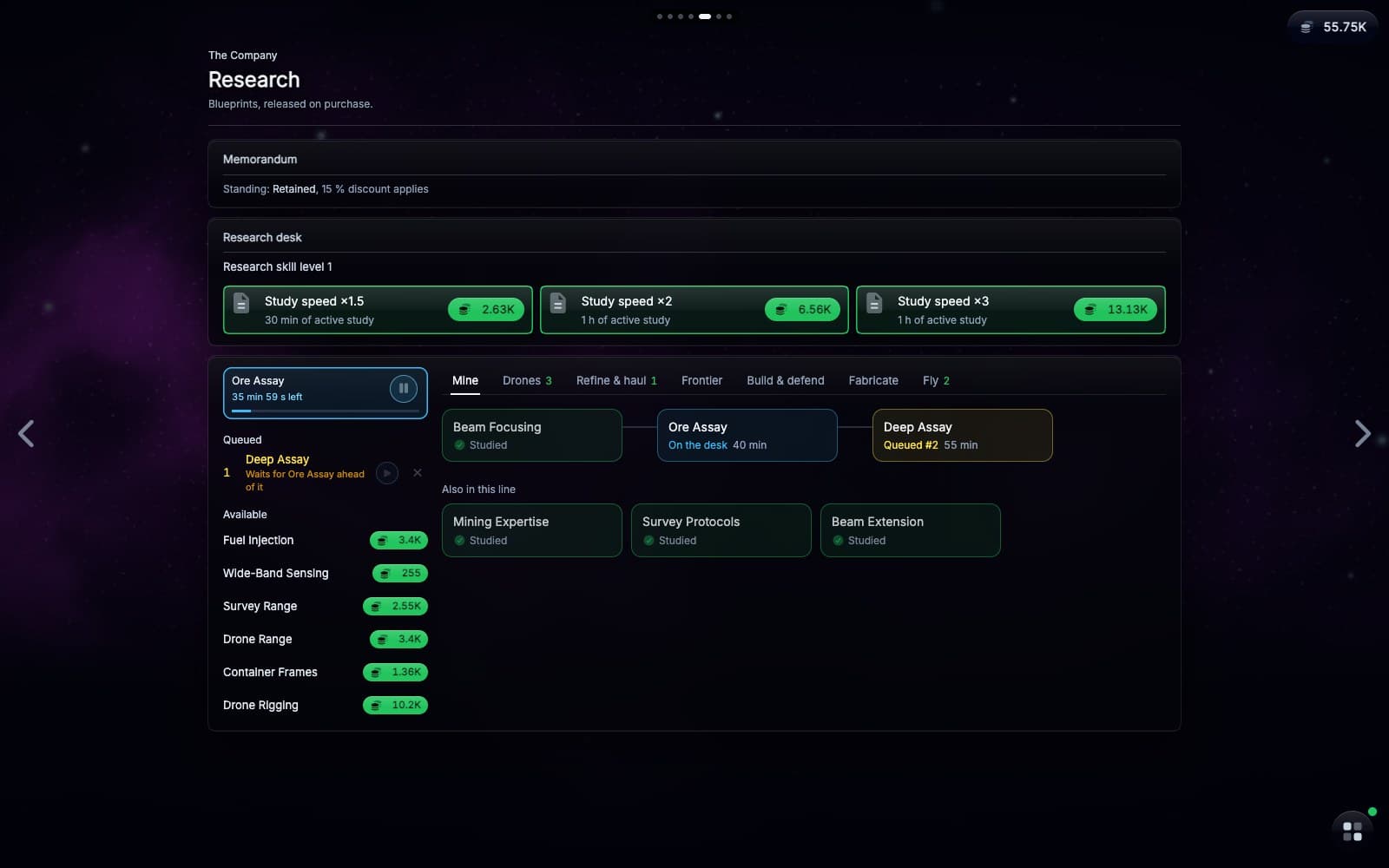The image size is (1389, 868).
Task: Buy Study speed ×1.5 for 2.63K
Action: click(486, 309)
